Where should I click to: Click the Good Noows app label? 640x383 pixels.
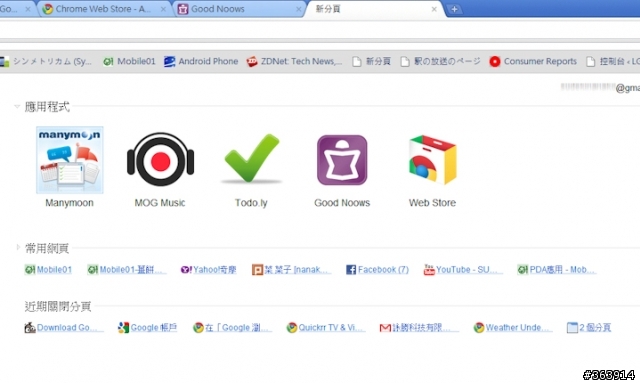pos(342,203)
